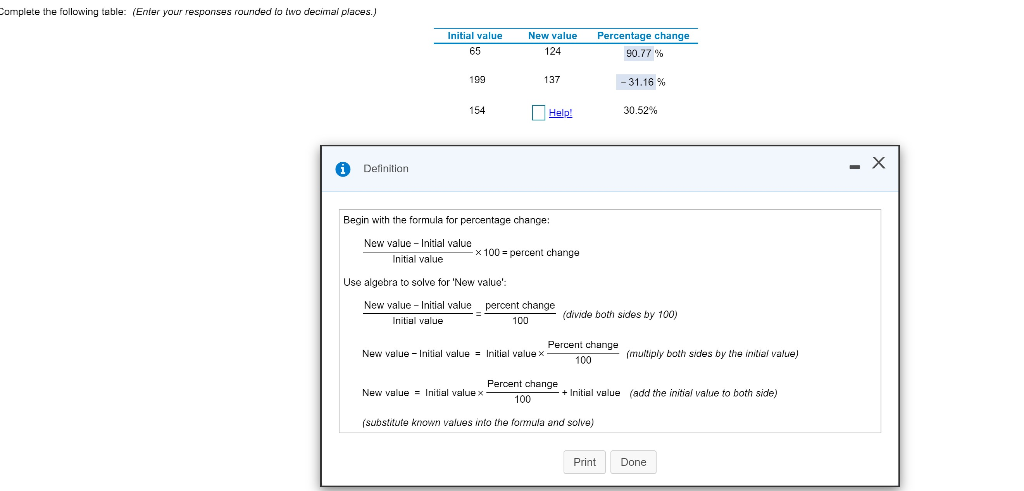Click the 30.52% percentage cell

click(641, 110)
